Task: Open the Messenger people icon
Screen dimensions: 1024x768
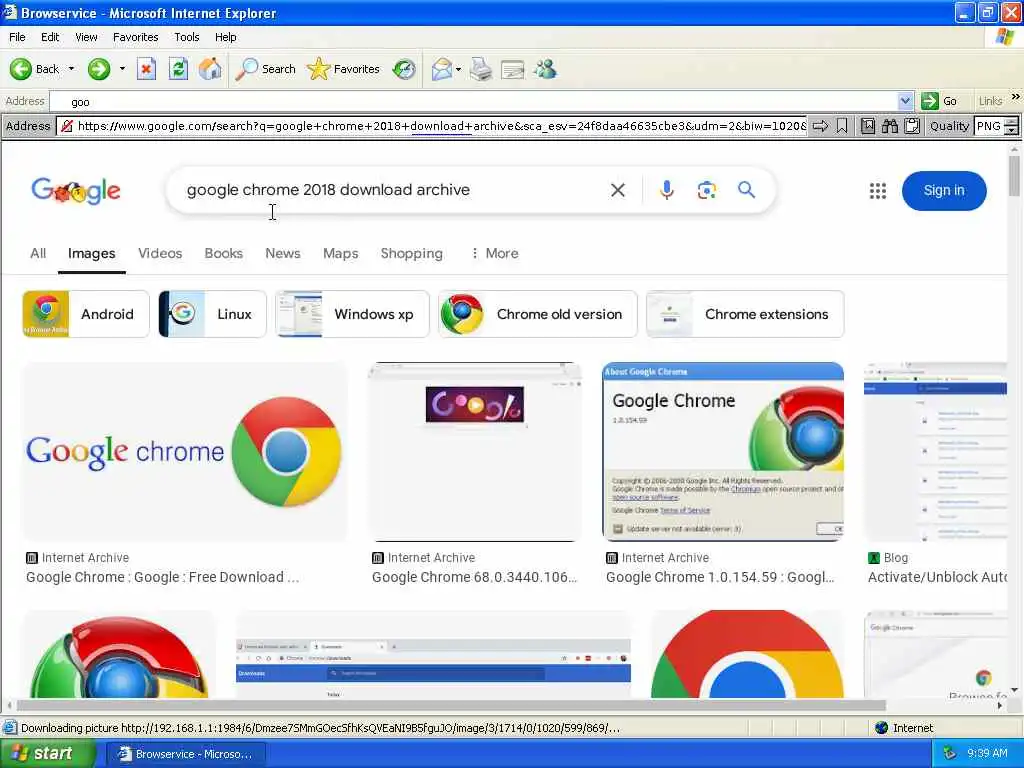Action: click(545, 69)
